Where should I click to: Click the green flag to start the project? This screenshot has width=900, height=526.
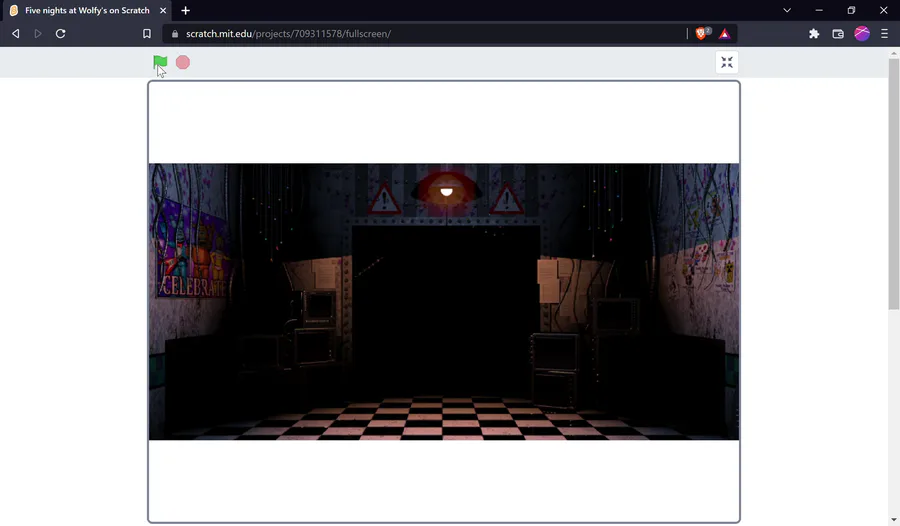(160, 62)
